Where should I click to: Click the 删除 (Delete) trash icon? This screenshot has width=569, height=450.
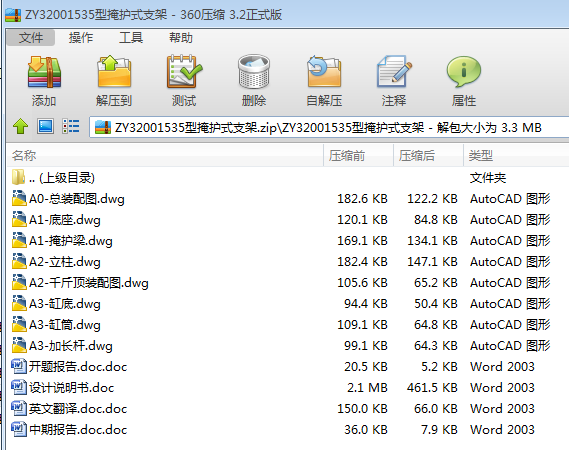point(254,72)
